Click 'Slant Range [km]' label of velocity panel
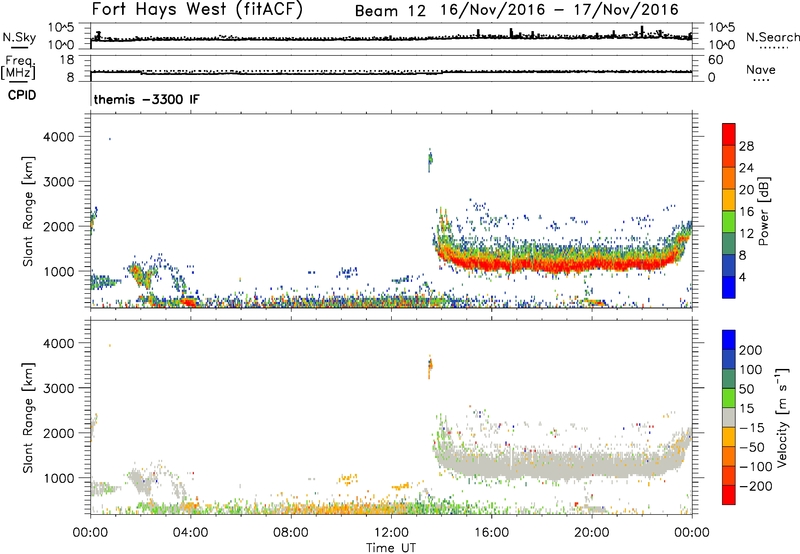This screenshot has height=554, width=800. 28,418
